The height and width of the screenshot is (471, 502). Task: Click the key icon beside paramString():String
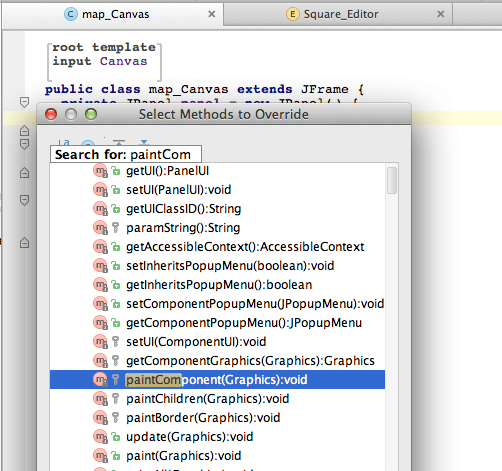point(115,228)
